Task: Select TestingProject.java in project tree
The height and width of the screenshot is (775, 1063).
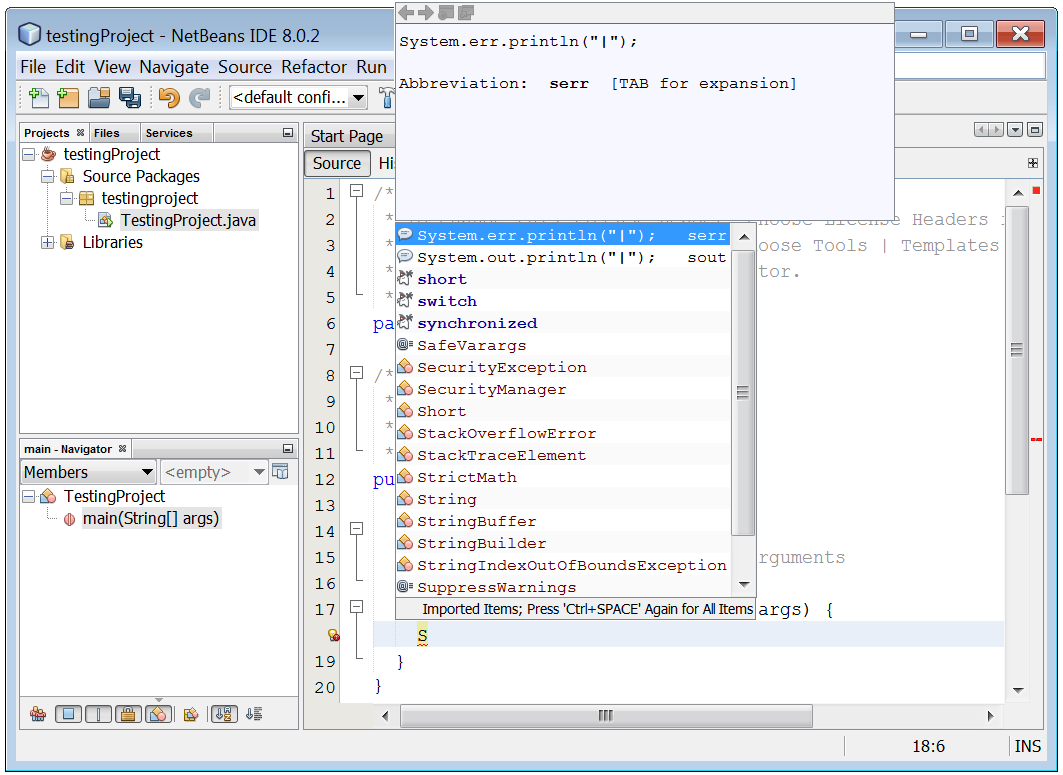Action: [188, 220]
